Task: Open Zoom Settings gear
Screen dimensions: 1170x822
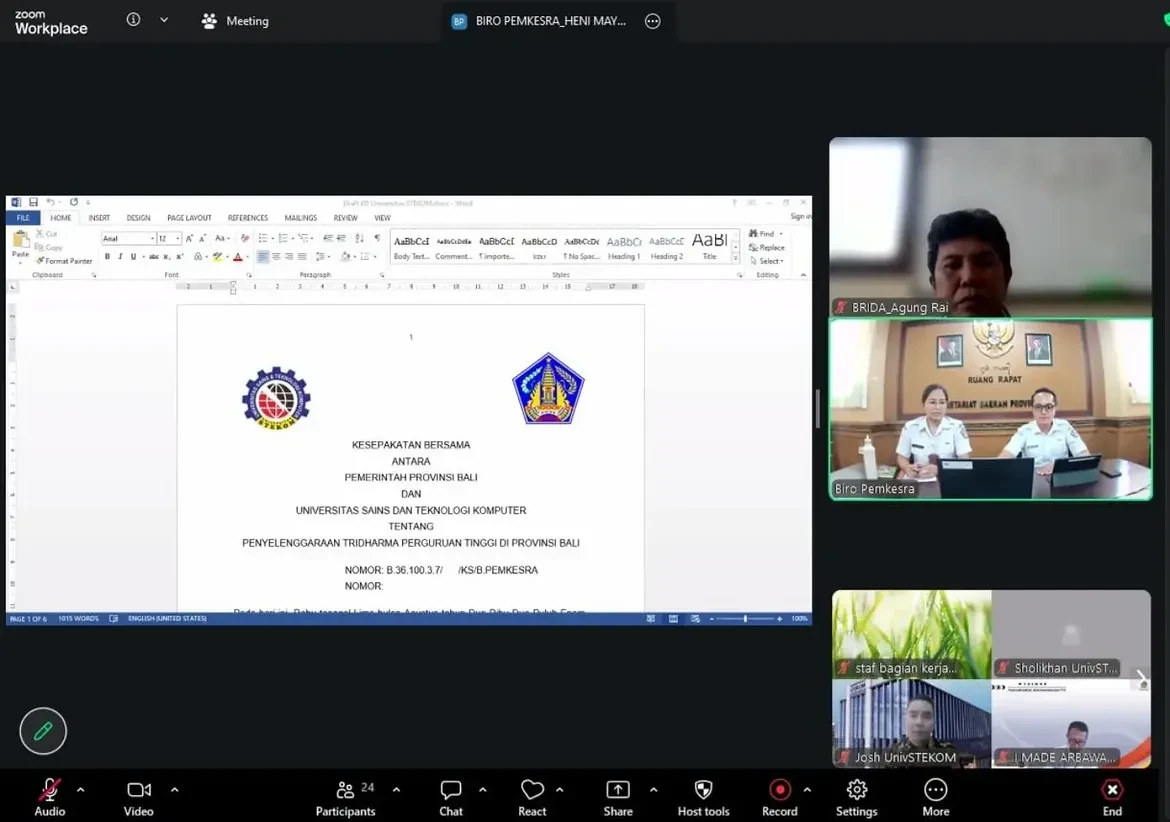Action: coord(857,797)
